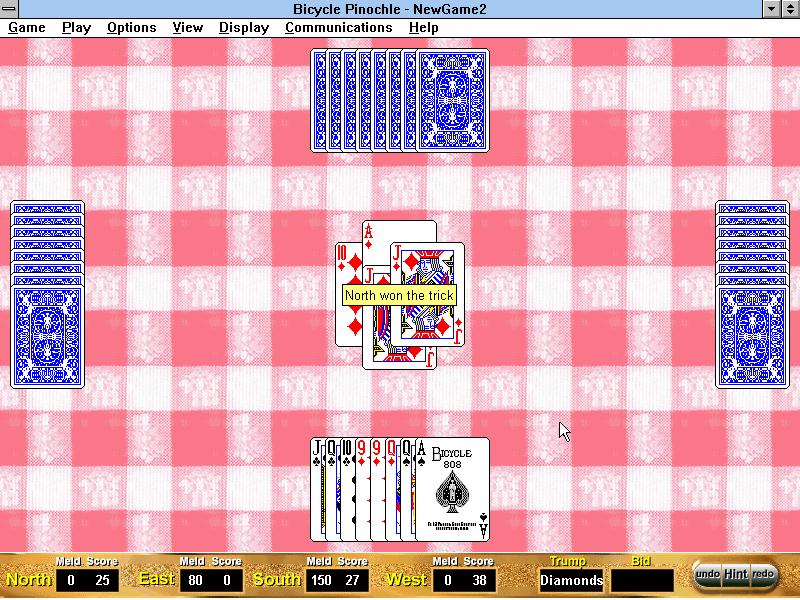This screenshot has width=800, height=600.
Task: Open the Game menu
Action: click(27, 28)
